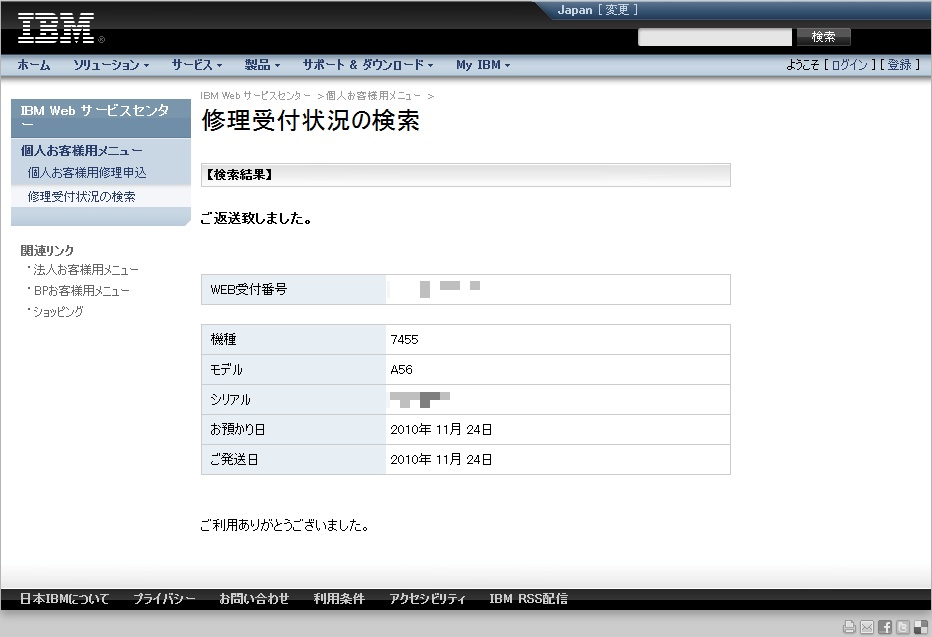Open 個人お客様用修理申込 in the sidebar
The height and width of the screenshot is (637, 932).
(x=87, y=172)
